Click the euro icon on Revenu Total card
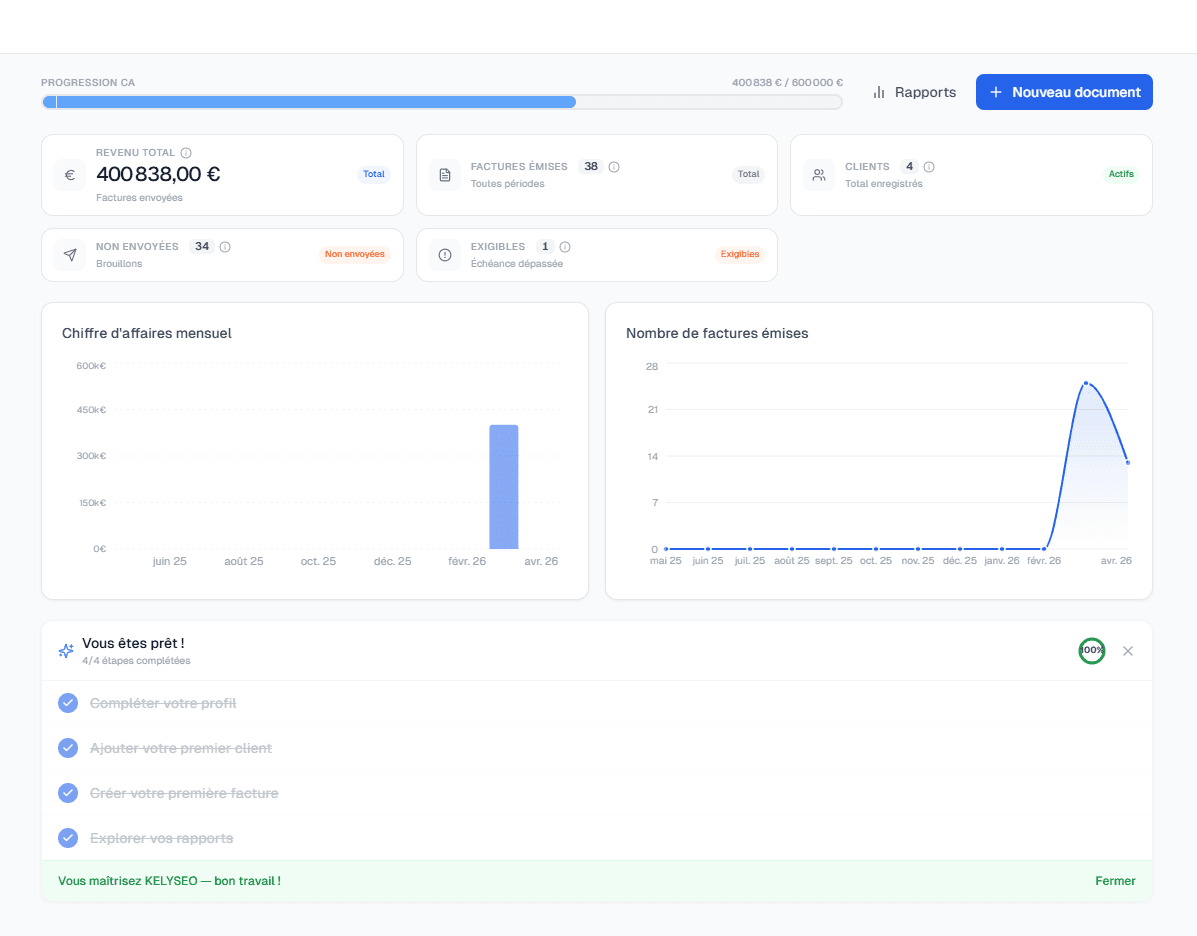 (69, 175)
